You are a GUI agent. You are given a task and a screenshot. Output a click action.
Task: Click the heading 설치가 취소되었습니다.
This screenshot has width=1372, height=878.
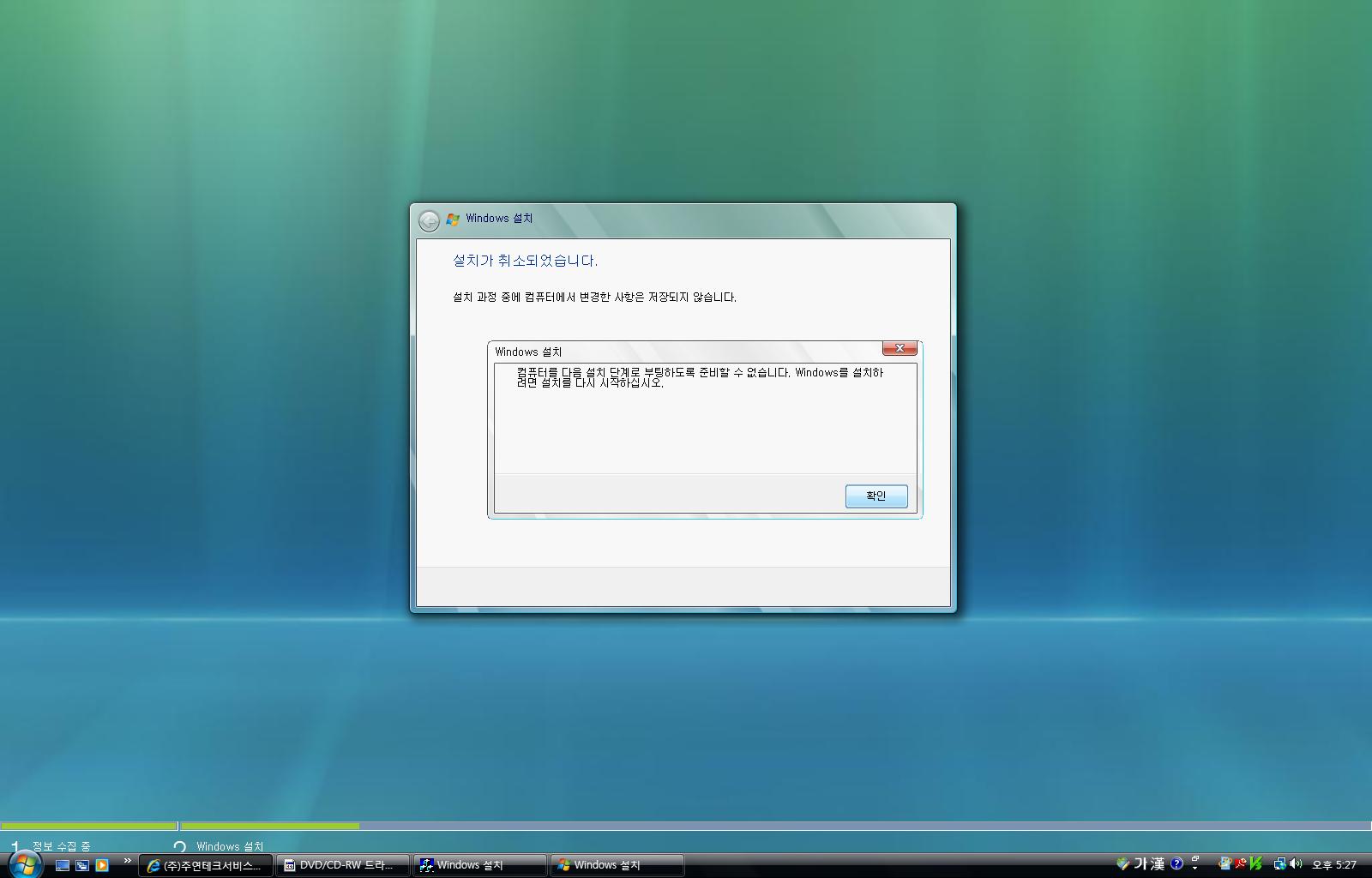[x=525, y=261]
